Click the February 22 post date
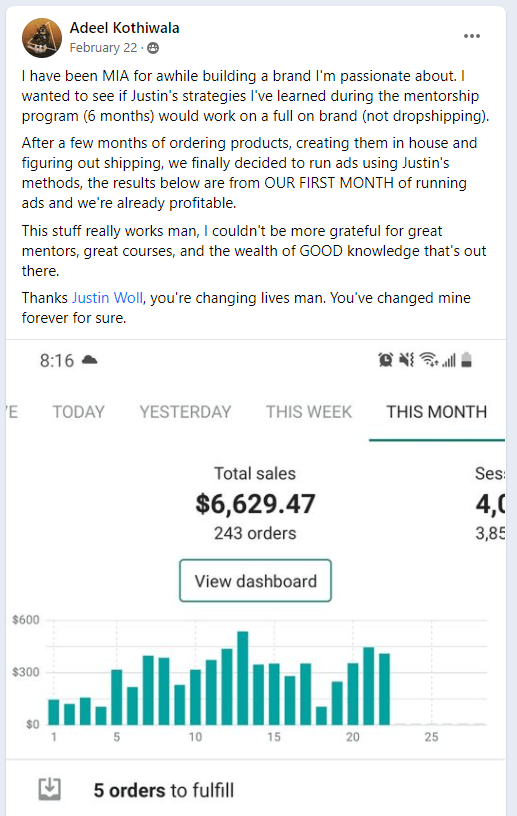The image size is (517, 816). pyautogui.click(x=104, y=48)
